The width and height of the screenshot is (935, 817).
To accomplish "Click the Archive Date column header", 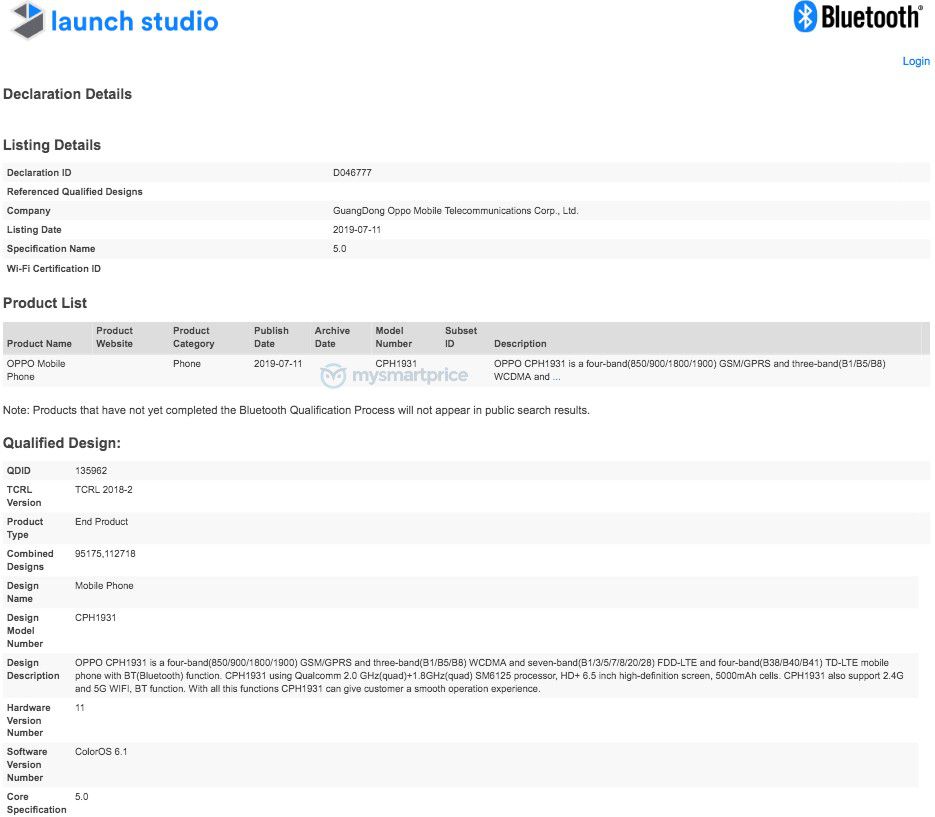I will 332,337.
